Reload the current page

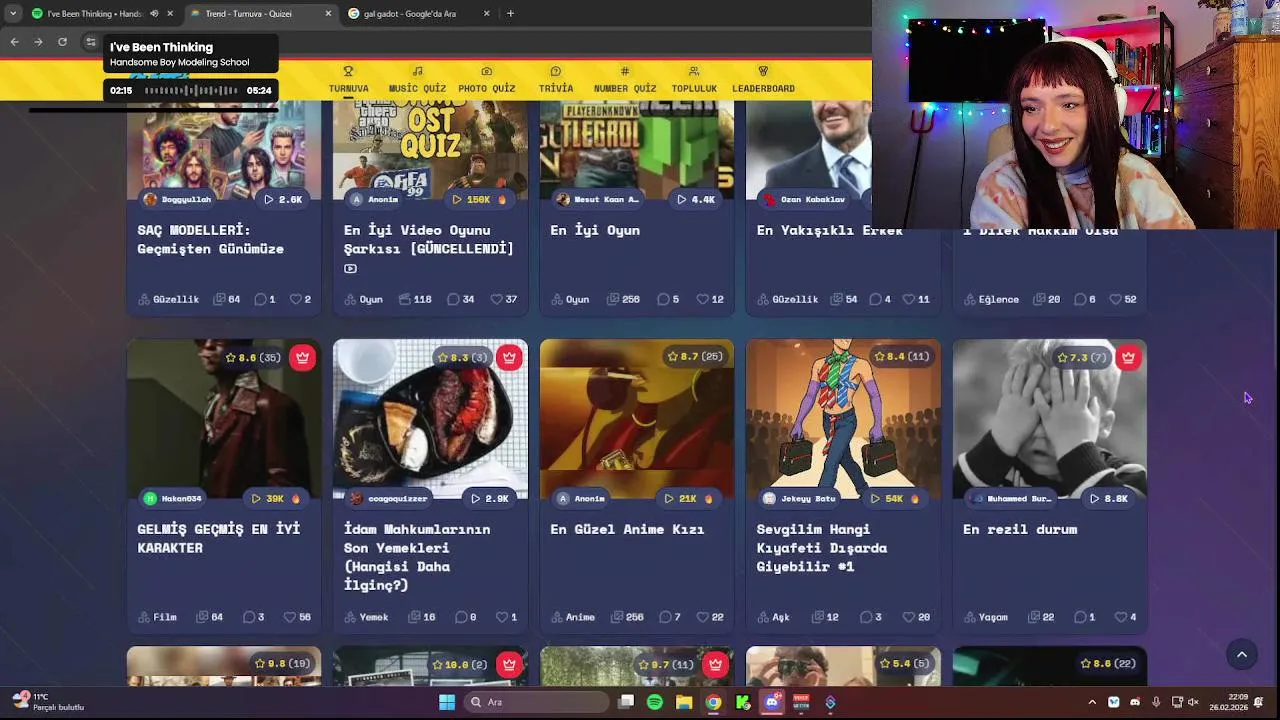pyautogui.click(x=62, y=42)
